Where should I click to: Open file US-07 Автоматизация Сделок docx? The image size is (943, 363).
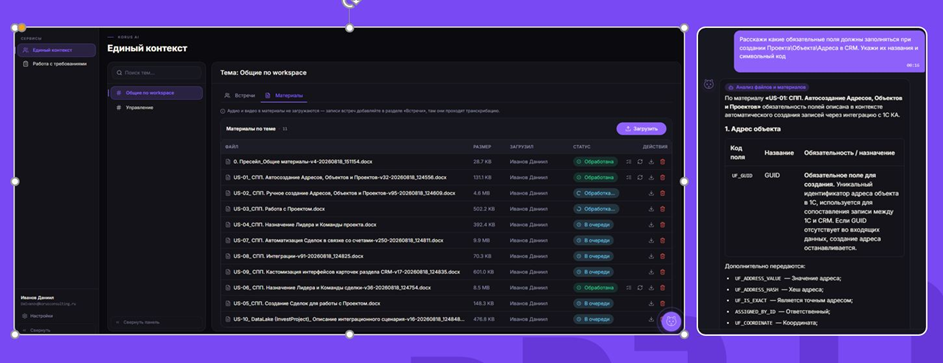point(338,240)
